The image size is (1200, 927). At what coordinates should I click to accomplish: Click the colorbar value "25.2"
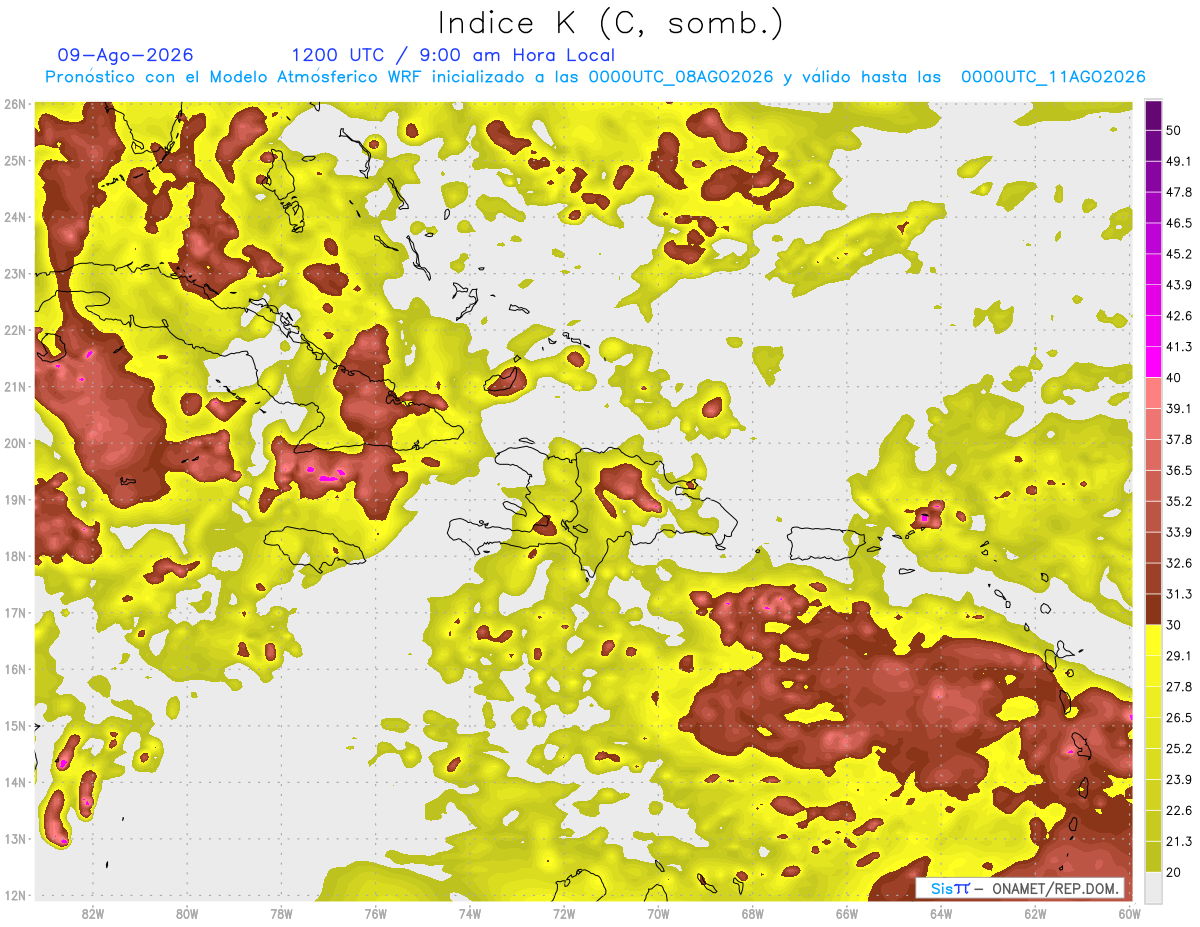click(x=1179, y=748)
